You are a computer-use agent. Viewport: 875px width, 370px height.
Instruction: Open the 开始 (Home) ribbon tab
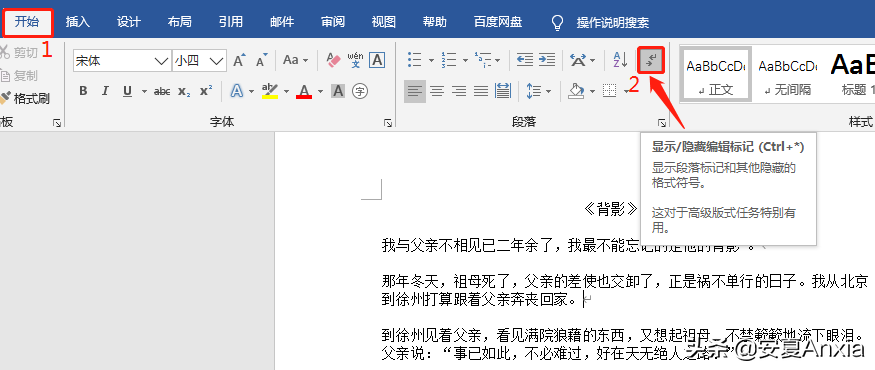coord(27,22)
